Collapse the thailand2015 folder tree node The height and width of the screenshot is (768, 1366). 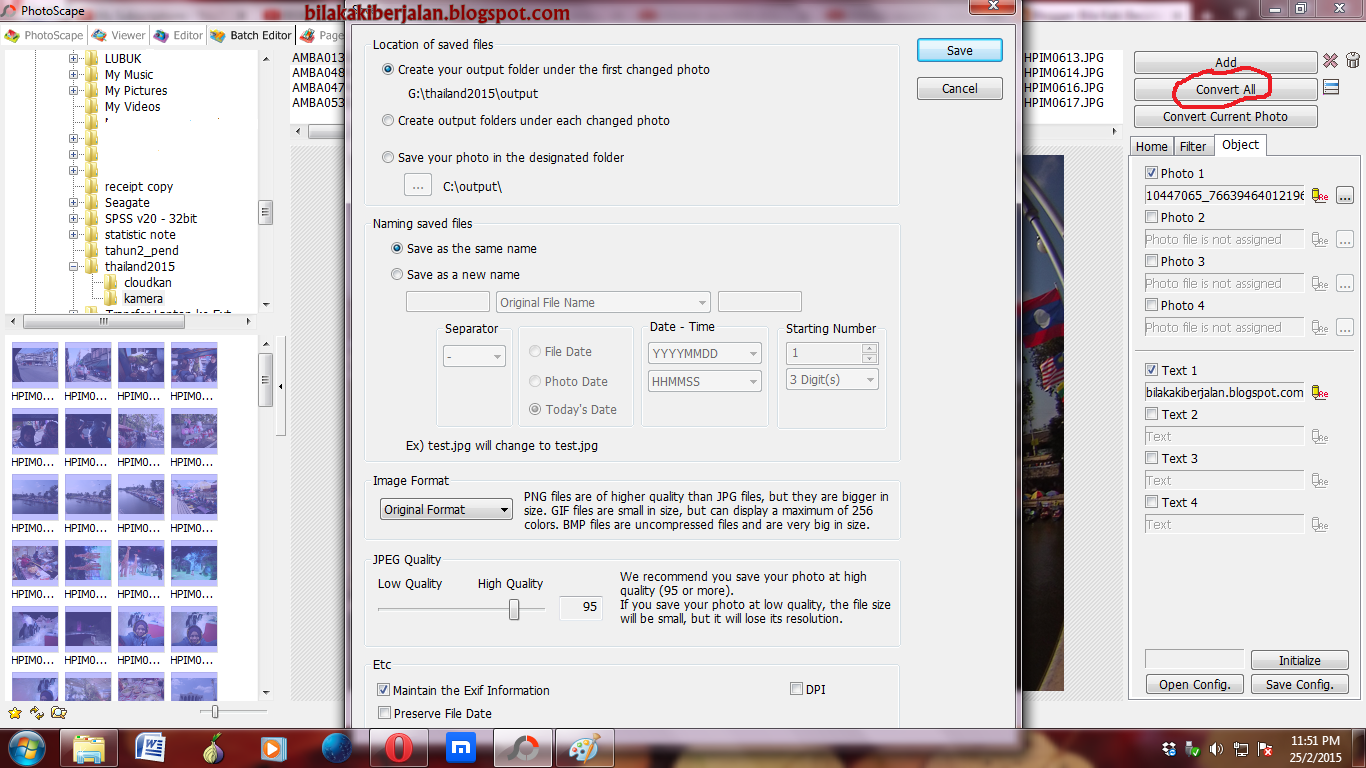pyautogui.click(x=74, y=267)
